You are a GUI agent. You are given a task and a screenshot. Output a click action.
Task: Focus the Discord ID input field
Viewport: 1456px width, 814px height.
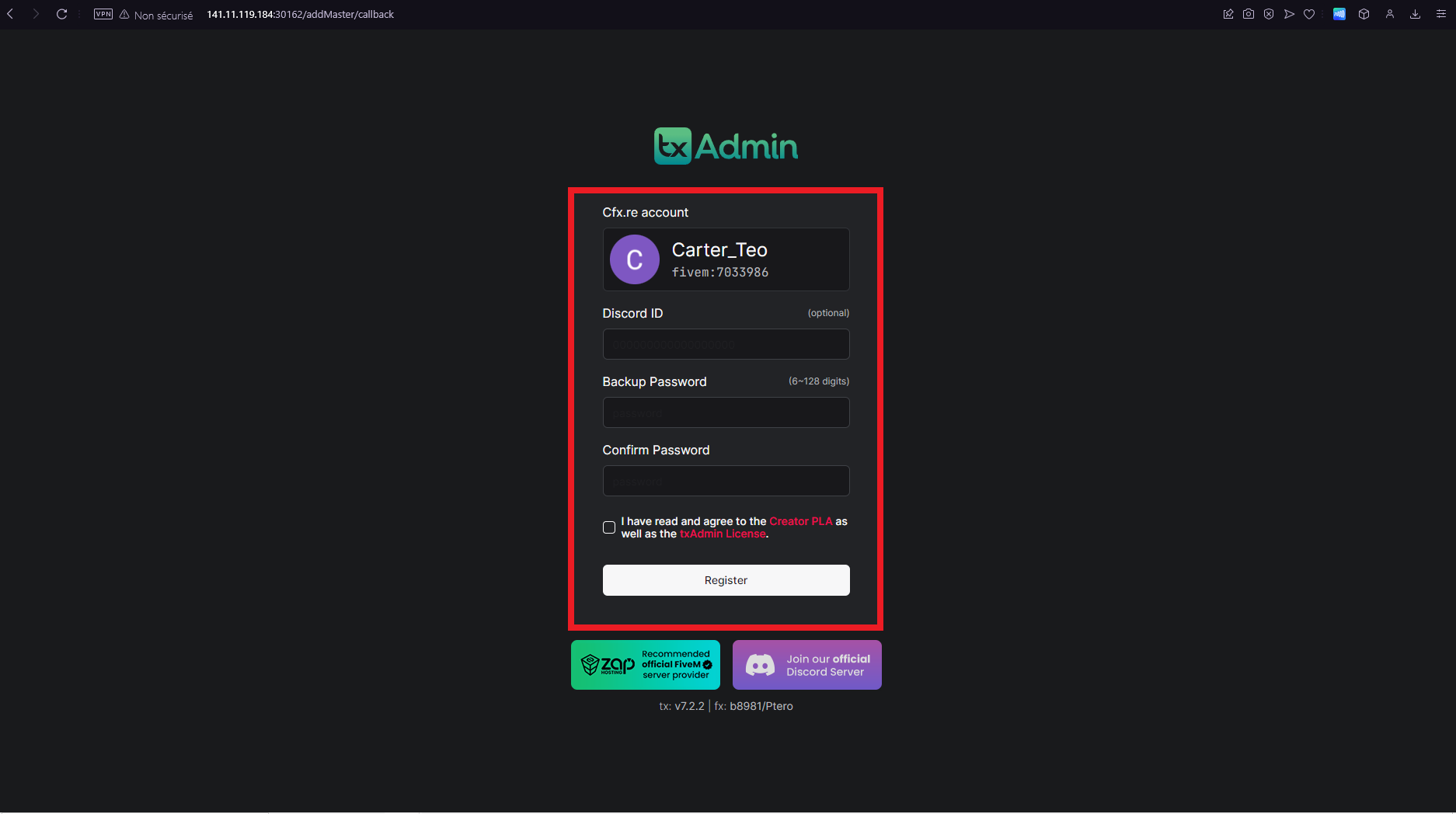tap(726, 344)
